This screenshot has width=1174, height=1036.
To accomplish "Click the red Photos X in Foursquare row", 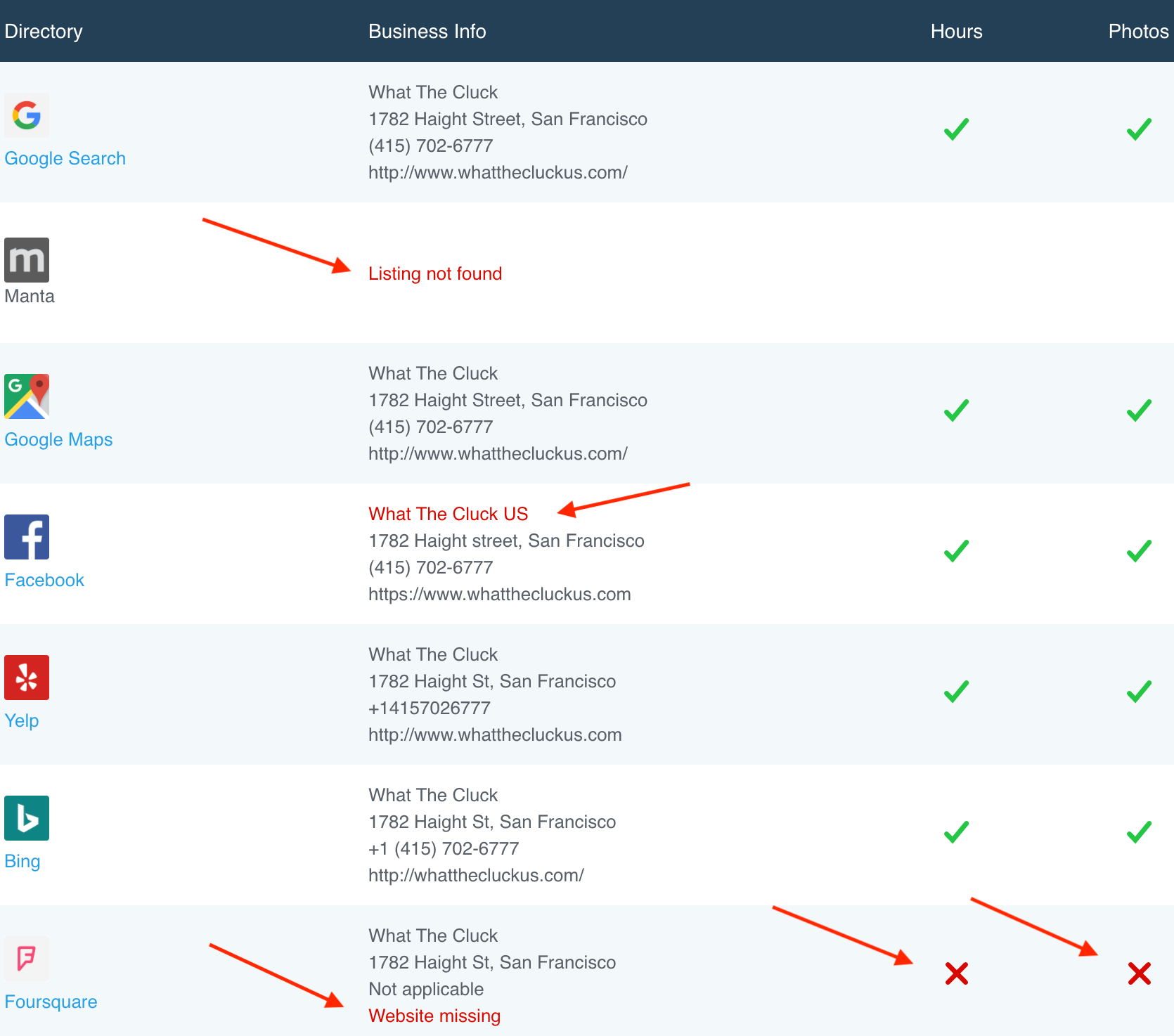I will 1140,973.
